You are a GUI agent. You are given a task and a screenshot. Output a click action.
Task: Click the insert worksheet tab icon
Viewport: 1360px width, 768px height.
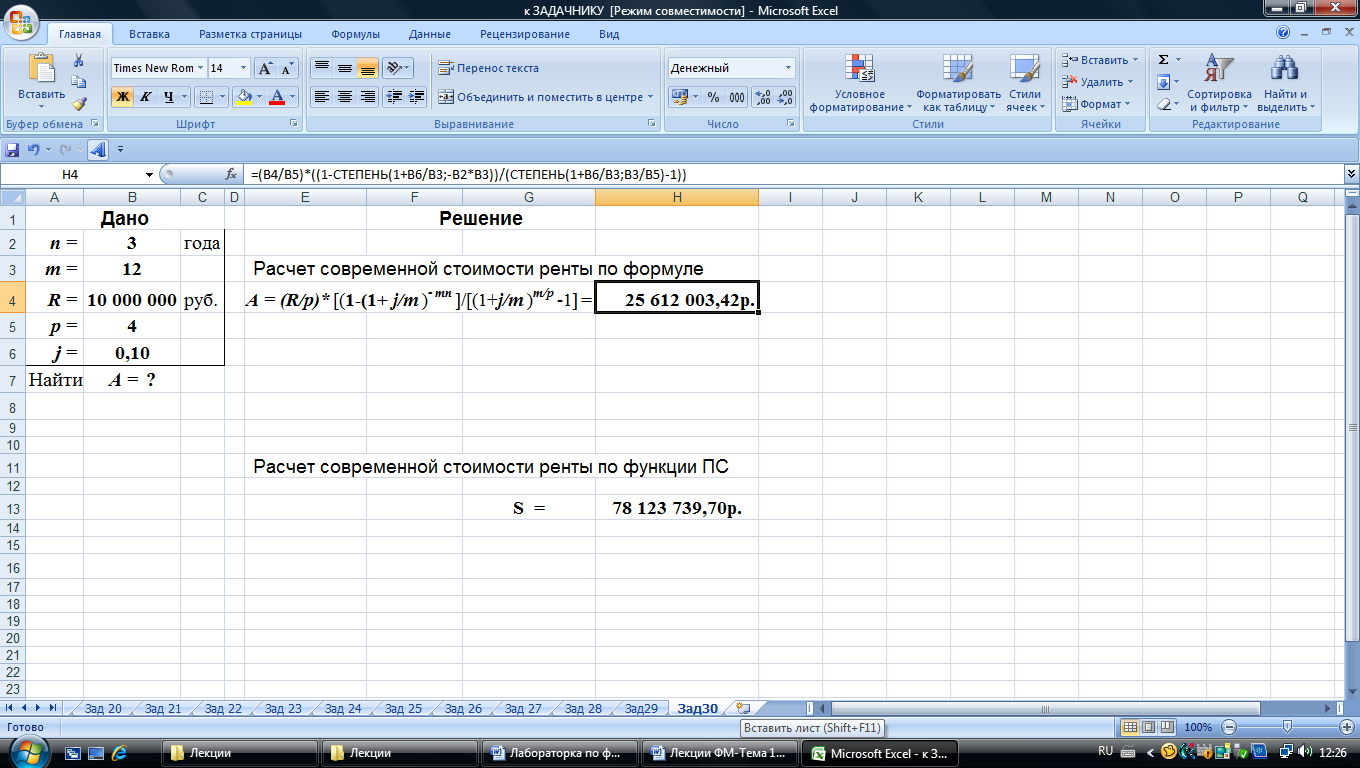tap(743, 708)
